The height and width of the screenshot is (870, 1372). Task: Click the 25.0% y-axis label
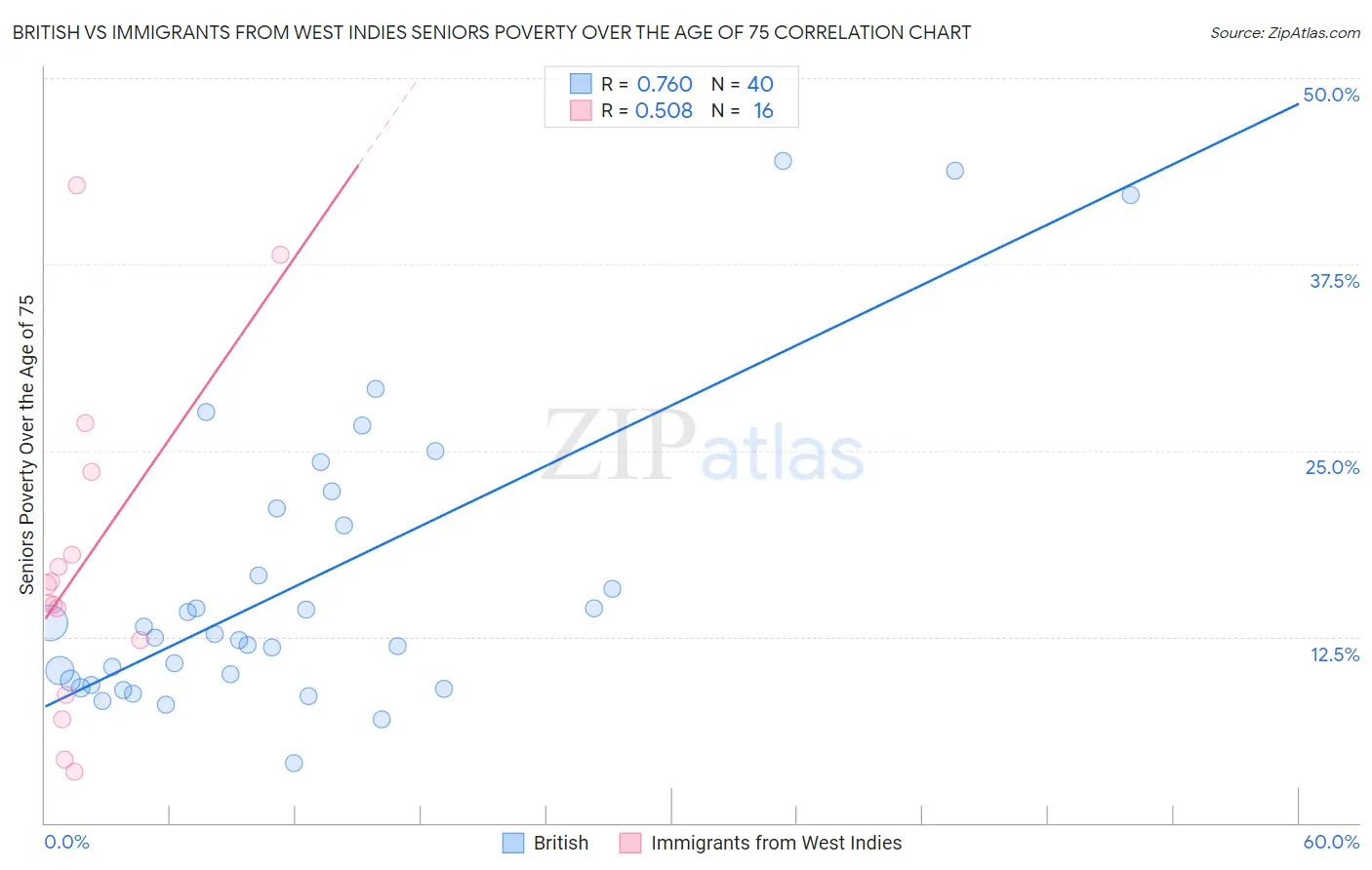1332,467
